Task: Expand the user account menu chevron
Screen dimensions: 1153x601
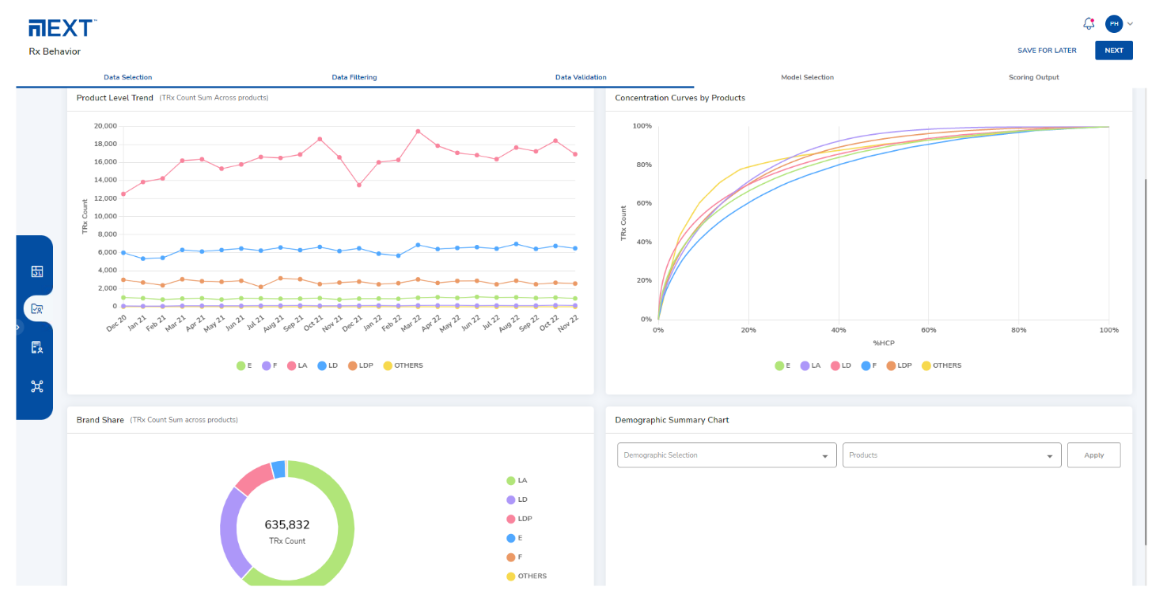Action: tap(1130, 24)
